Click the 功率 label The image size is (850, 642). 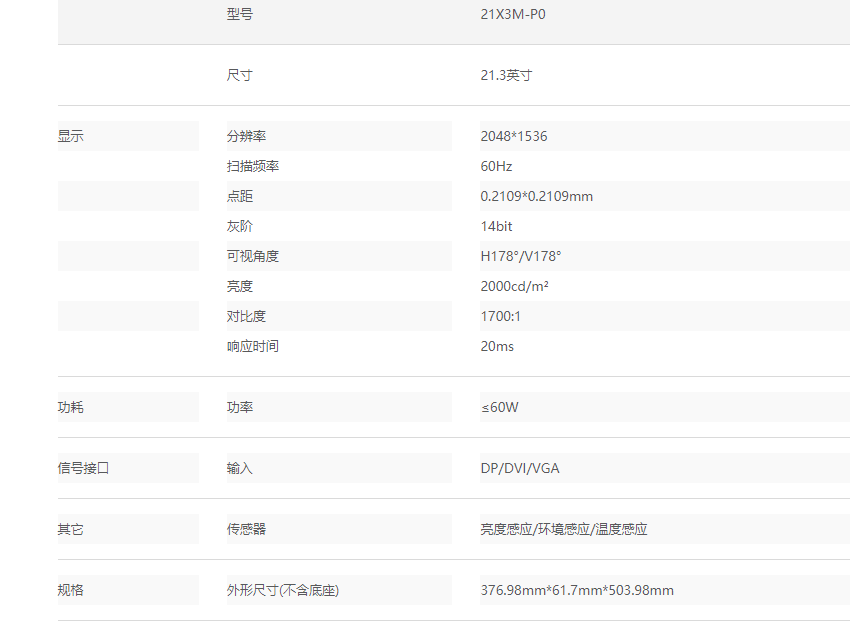[240, 407]
